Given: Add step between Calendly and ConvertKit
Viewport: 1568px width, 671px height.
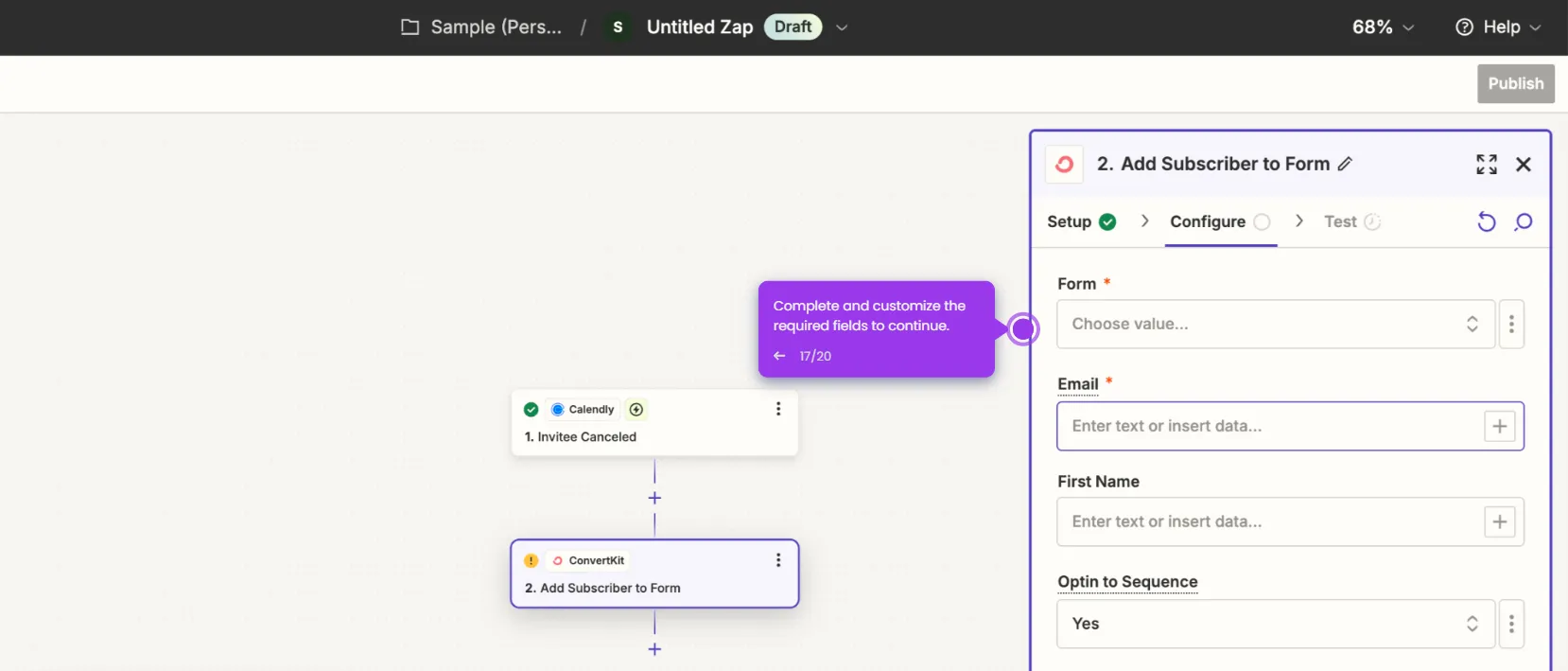Looking at the screenshot, I should pos(654,498).
